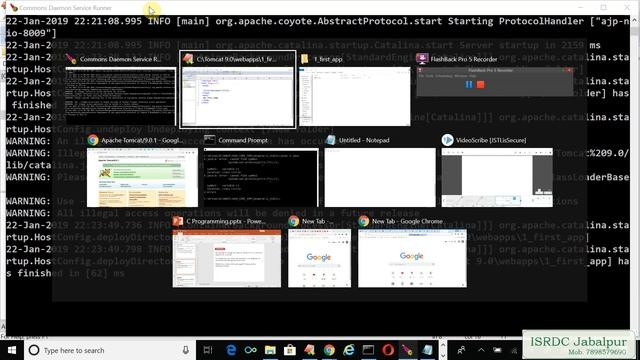Click the editor icon beside C:\Tomcat 9.0 title

pos(188,59)
